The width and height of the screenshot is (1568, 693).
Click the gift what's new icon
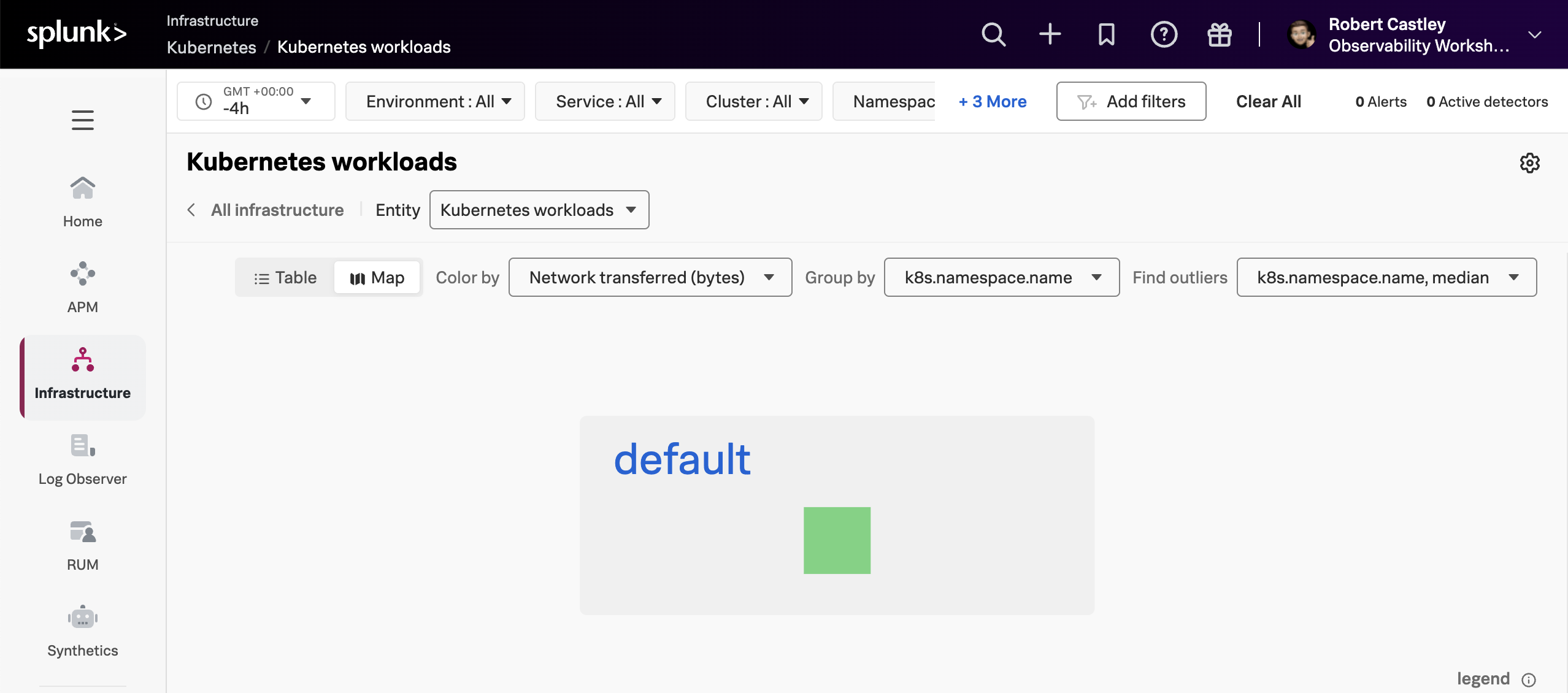tap(1219, 34)
